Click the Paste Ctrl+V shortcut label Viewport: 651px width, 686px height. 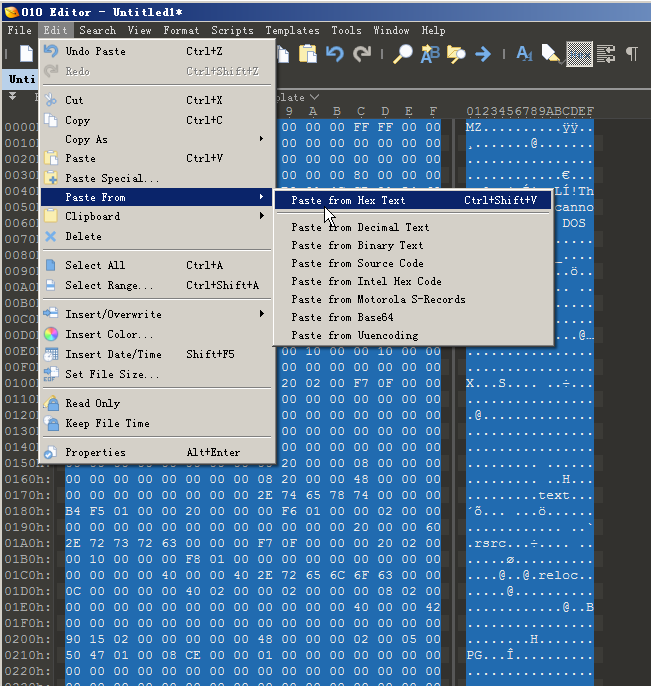pos(204,158)
